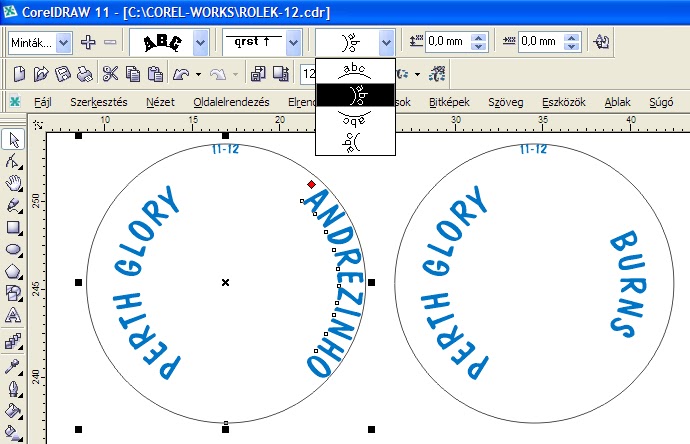690x444 pixels.
Task: Choose bottom upside-down abc placement option
Action: click(x=355, y=118)
